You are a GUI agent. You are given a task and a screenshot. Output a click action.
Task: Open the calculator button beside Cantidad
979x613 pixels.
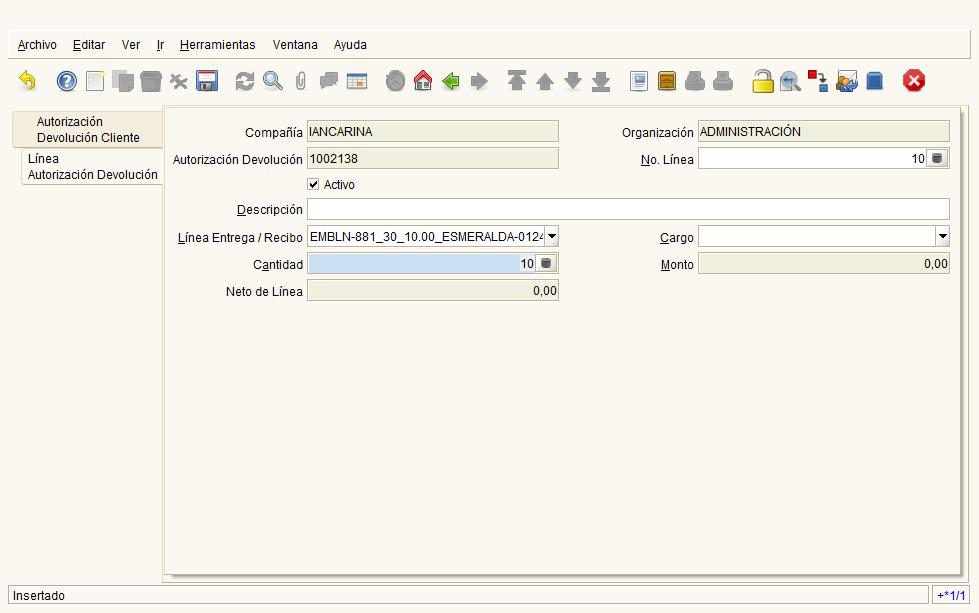pos(546,264)
